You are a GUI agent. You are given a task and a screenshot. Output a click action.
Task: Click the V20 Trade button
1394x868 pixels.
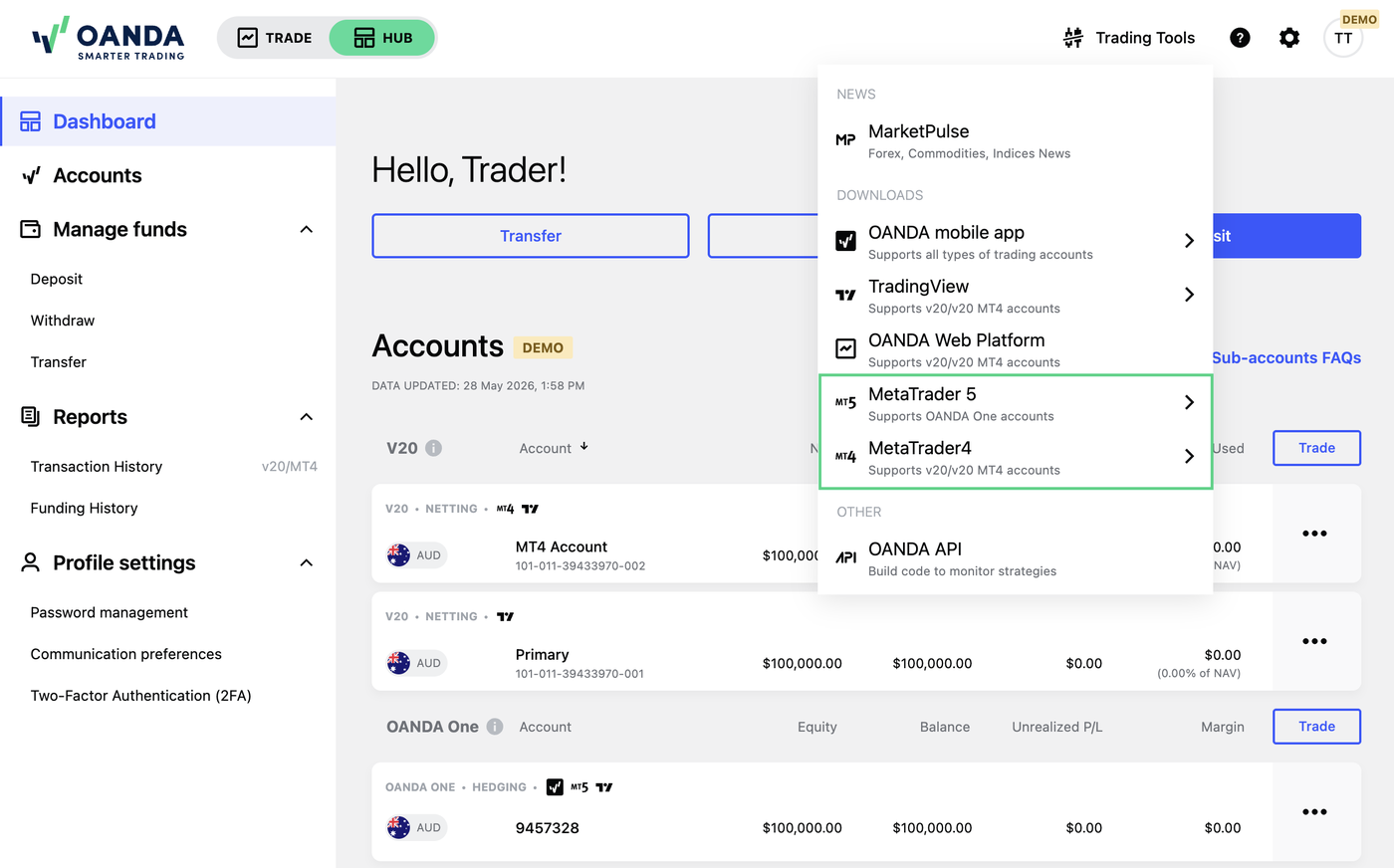click(x=1316, y=448)
